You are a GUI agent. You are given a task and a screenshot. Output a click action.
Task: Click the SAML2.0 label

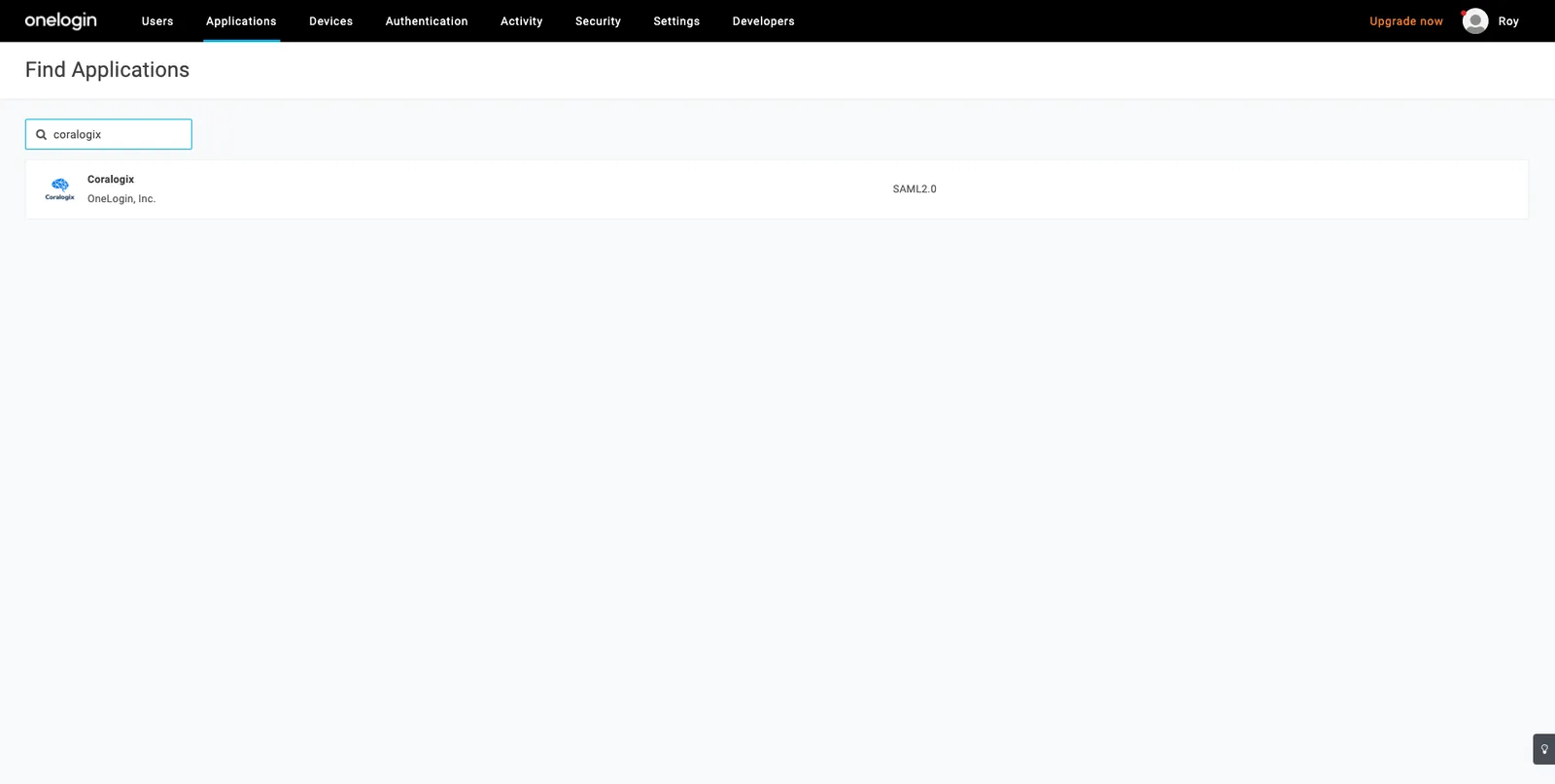pyautogui.click(x=915, y=189)
